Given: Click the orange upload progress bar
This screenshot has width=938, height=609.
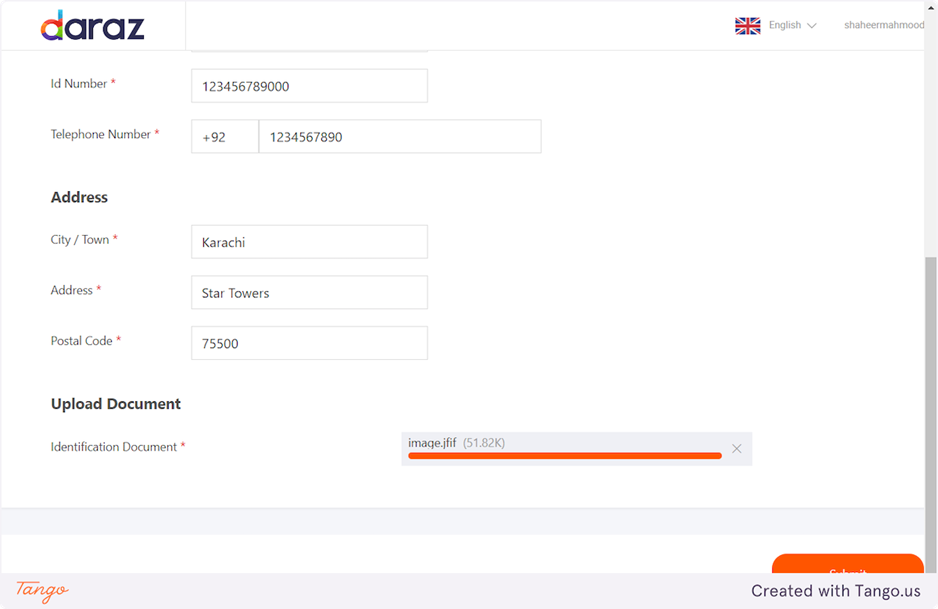Looking at the screenshot, I should click(x=564, y=456).
